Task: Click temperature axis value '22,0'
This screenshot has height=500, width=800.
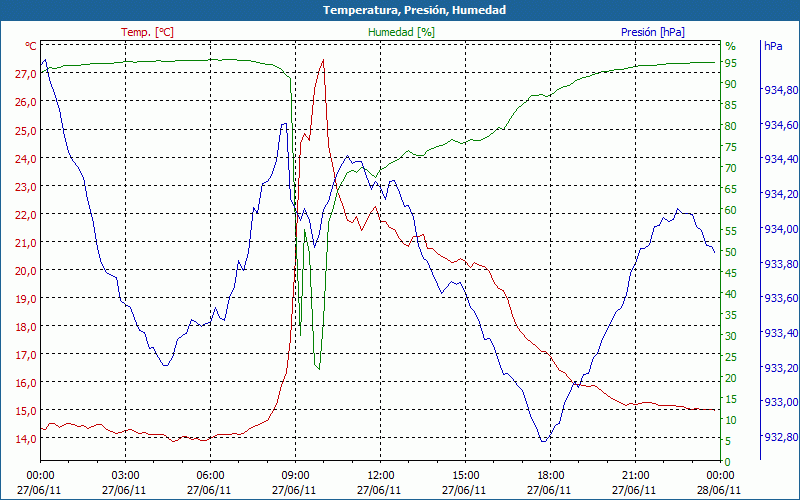Action: 26,214
